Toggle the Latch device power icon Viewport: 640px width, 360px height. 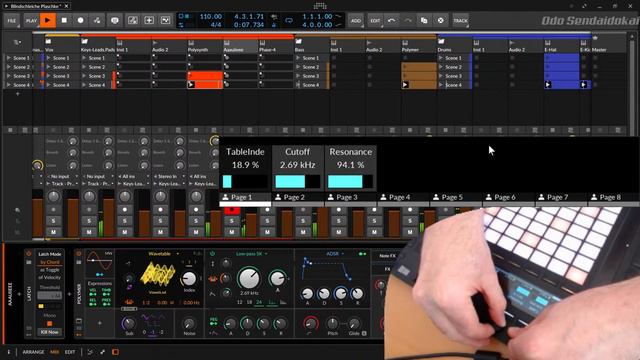coord(28,254)
